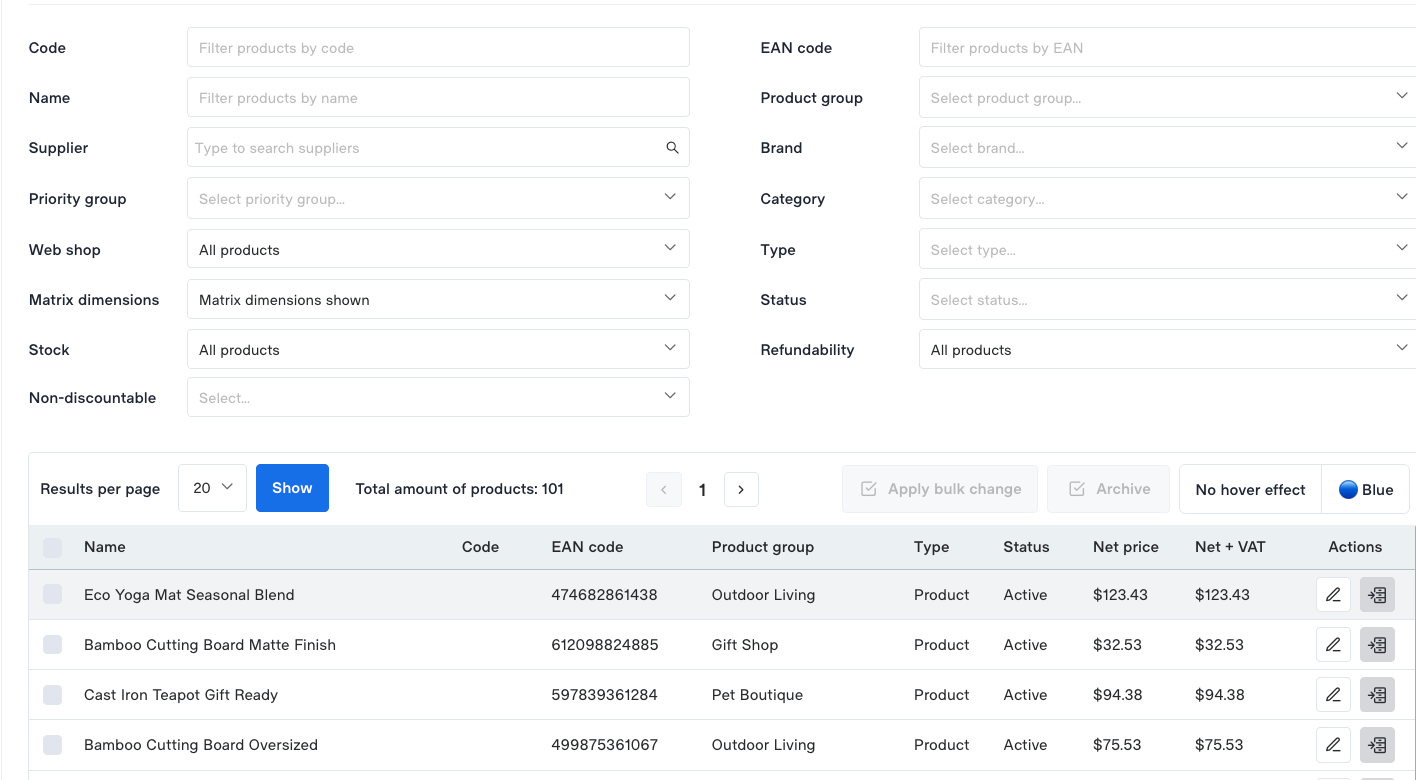This screenshot has height=780, width=1416.
Task: Select checkbox for Cast Iron Teapot Gift Ready
Action: (53, 695)
